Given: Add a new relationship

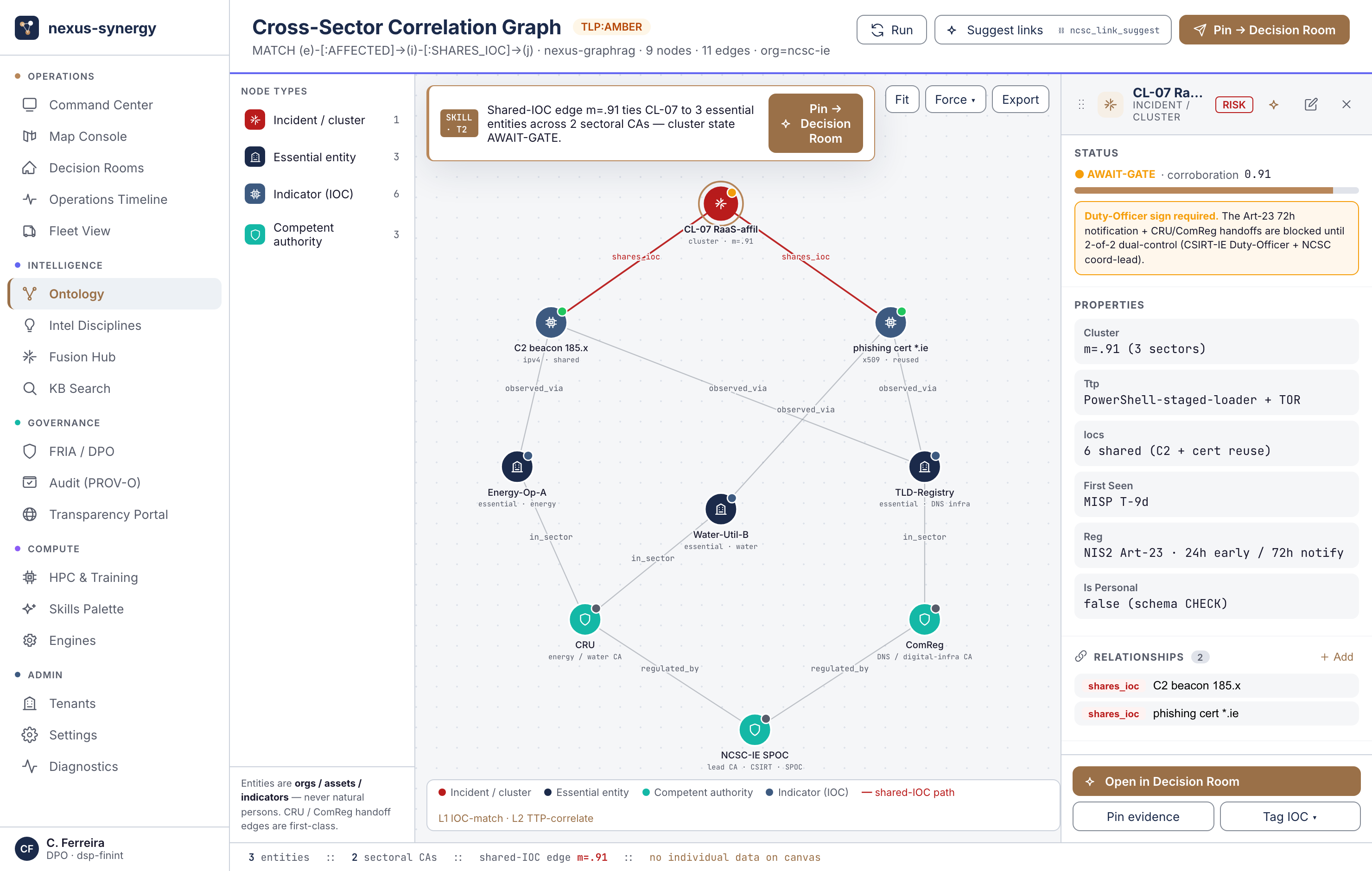Looking at the screenshot, I should click(x=1337, y=657).
